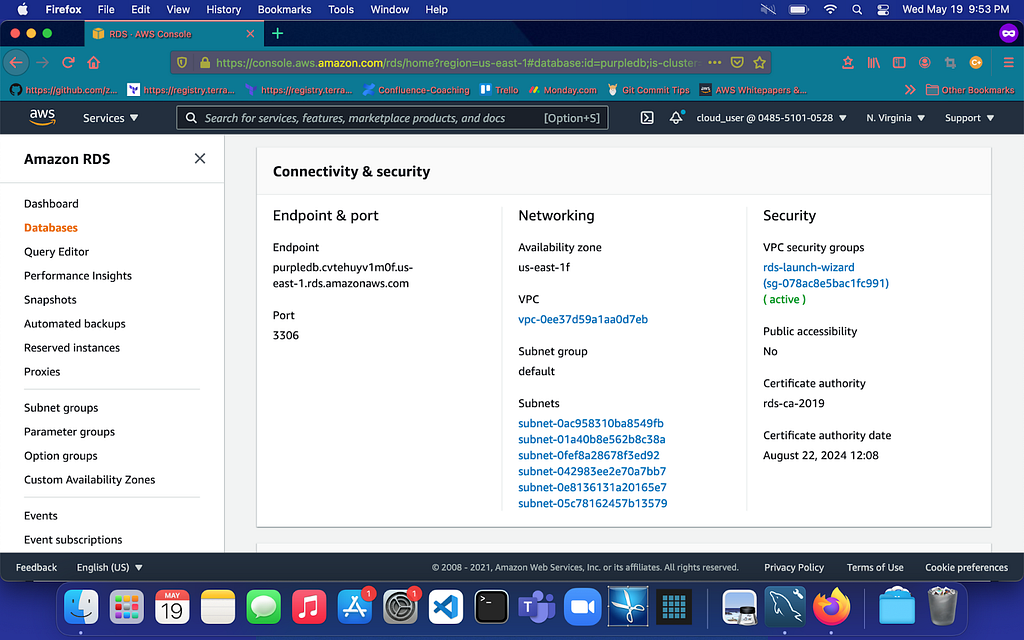1024x640 pixels.
Task: Click the Feedback button in footer
Action: (37, 568)
